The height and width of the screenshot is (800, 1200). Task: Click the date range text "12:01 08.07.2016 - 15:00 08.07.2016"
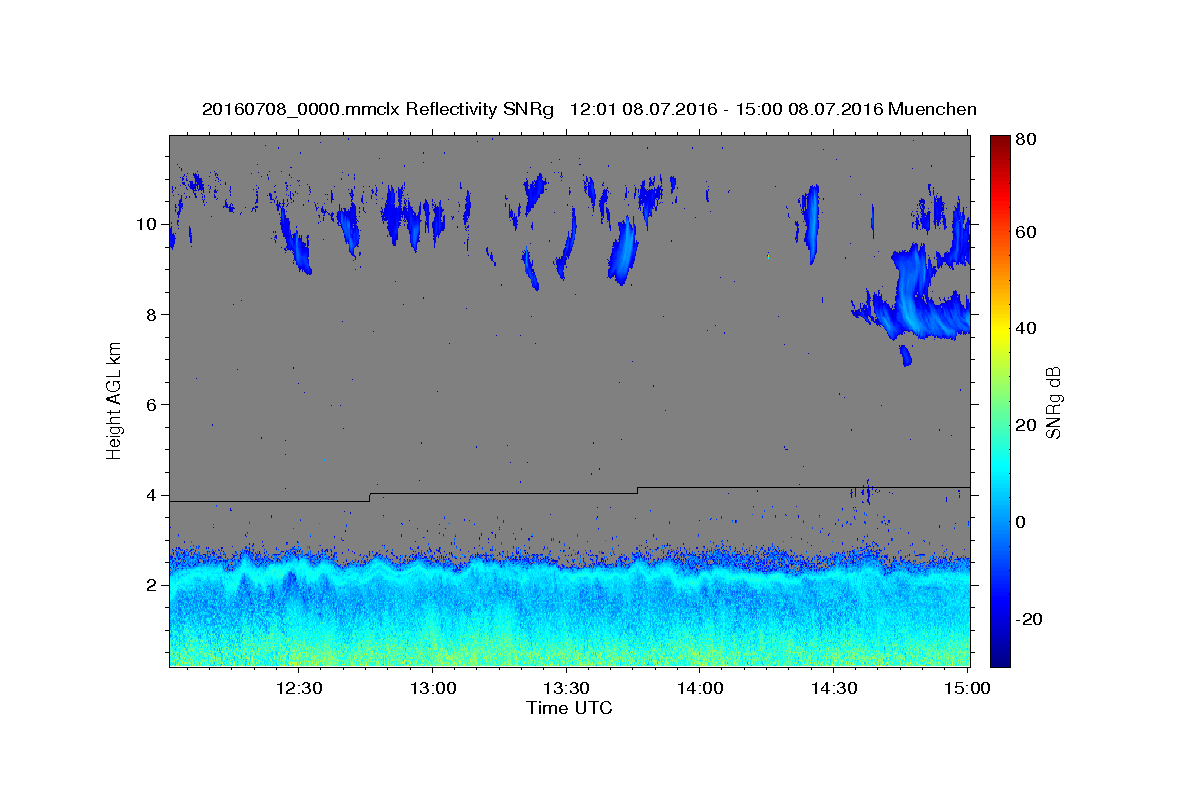click(x=726, y=109)
